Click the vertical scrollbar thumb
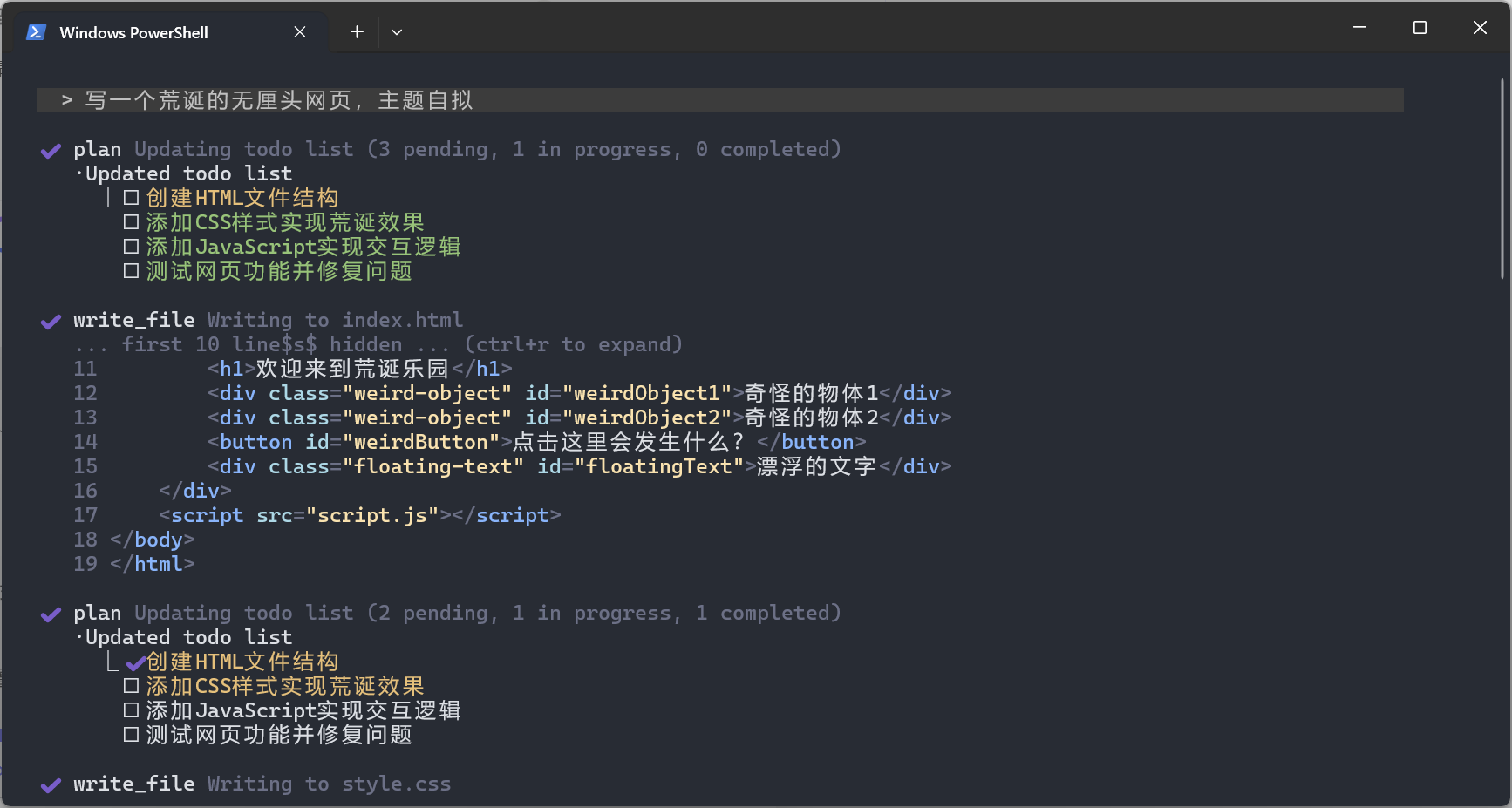 click(x=1502, y=179)
